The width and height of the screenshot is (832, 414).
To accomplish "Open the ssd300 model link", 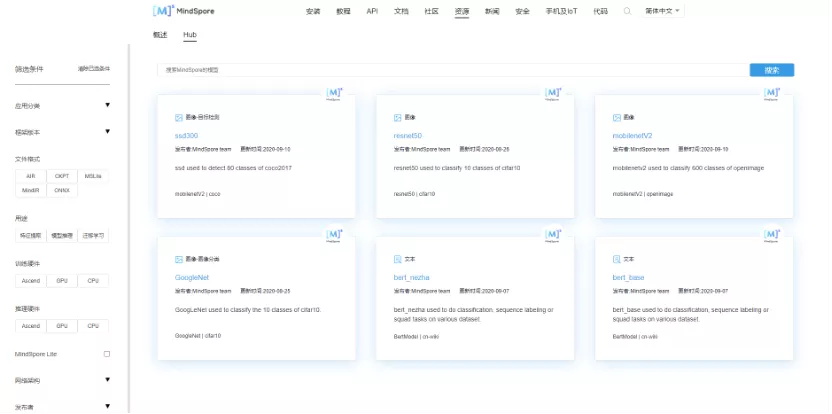I will pos(186,135).
